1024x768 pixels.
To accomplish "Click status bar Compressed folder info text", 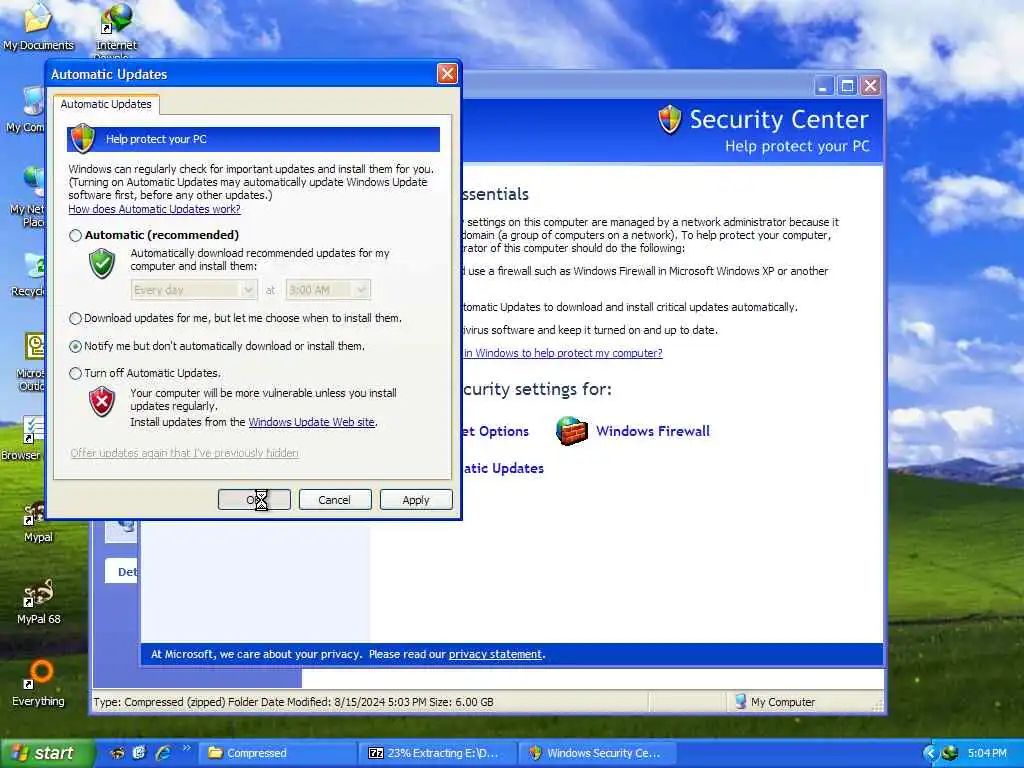I will [x=293, y=702].
